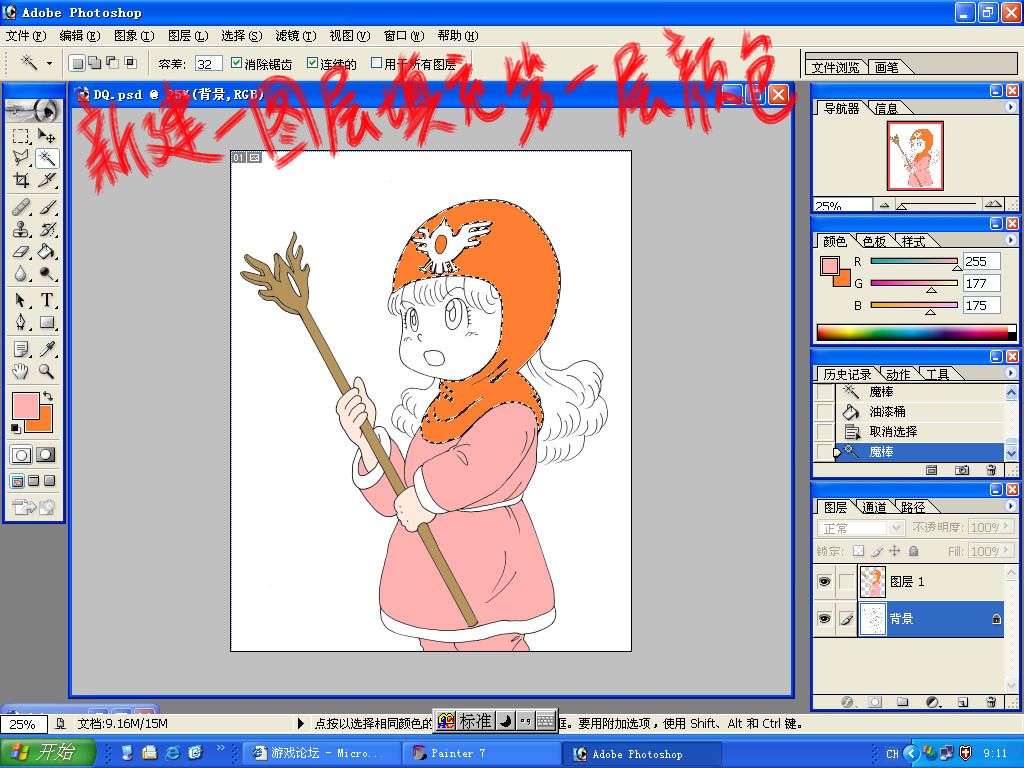Image resolution: width=1024 pixels, height=768 pixels.
Task: Select the Move tool
Action: pyautogui.click(x=46, y=136)
